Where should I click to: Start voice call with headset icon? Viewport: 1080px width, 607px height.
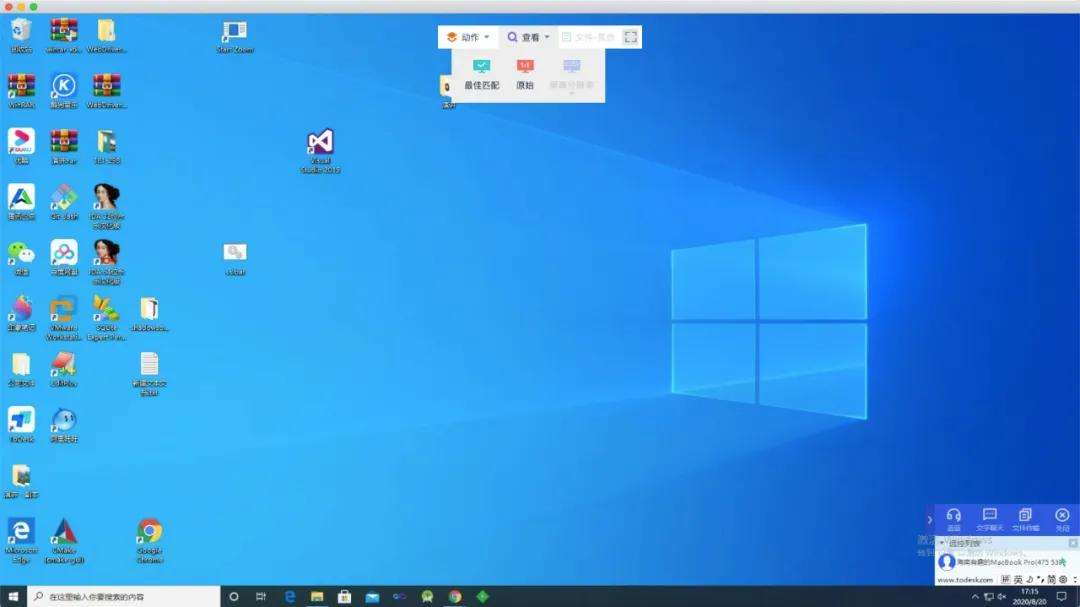click(x=953, y=519)
